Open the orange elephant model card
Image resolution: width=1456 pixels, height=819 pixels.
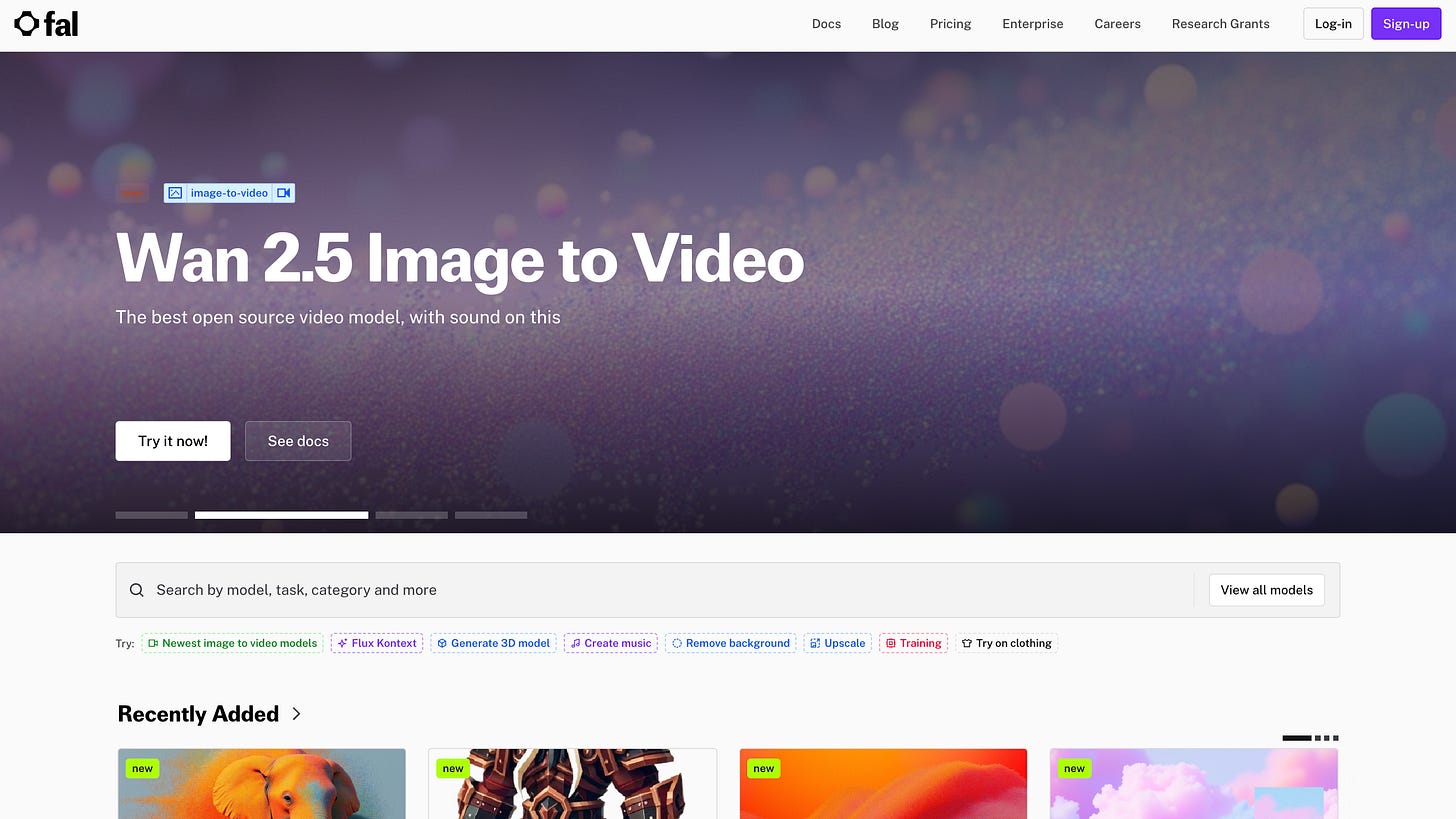point(262,783)
